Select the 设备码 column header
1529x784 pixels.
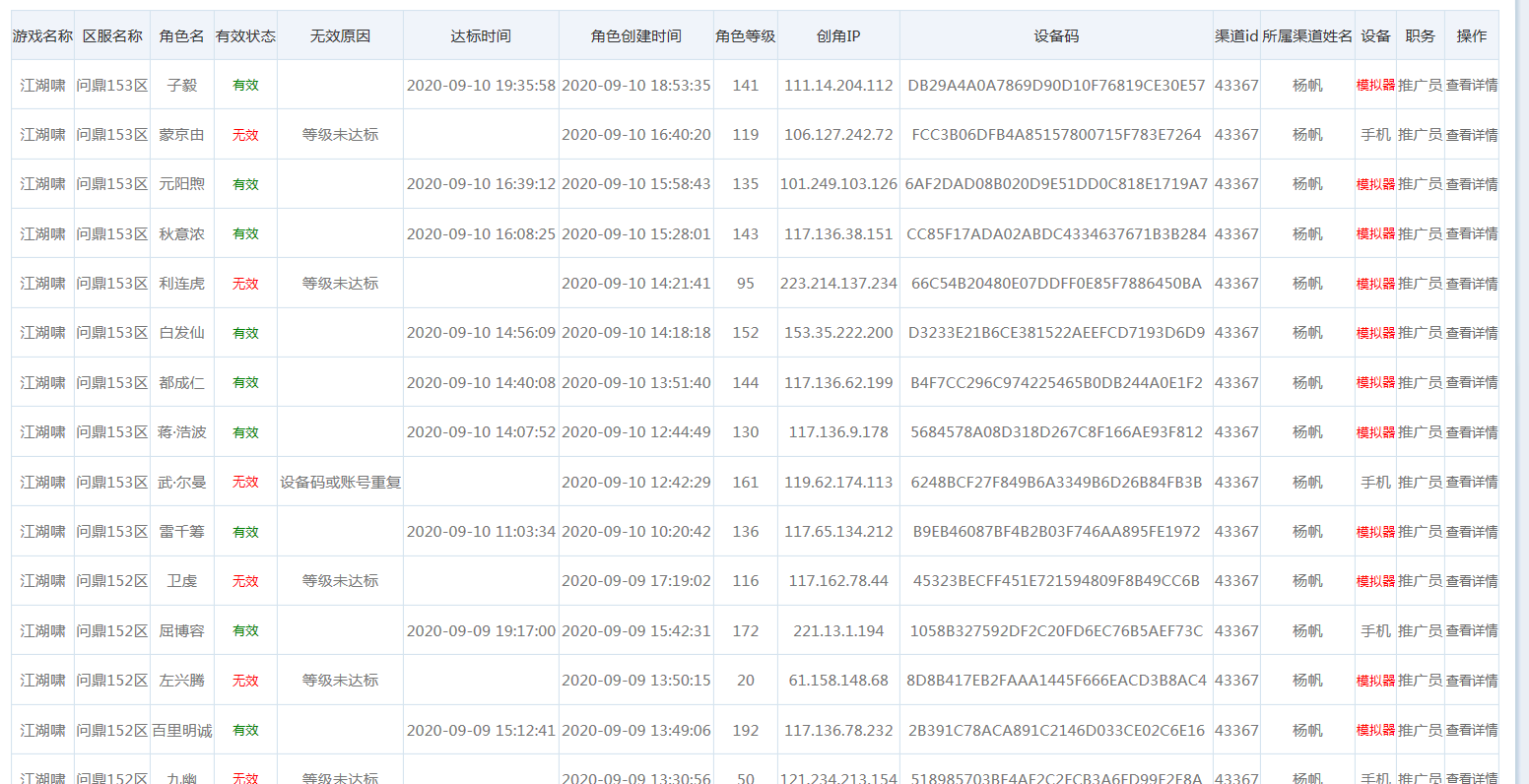[x=1056, y=36]
